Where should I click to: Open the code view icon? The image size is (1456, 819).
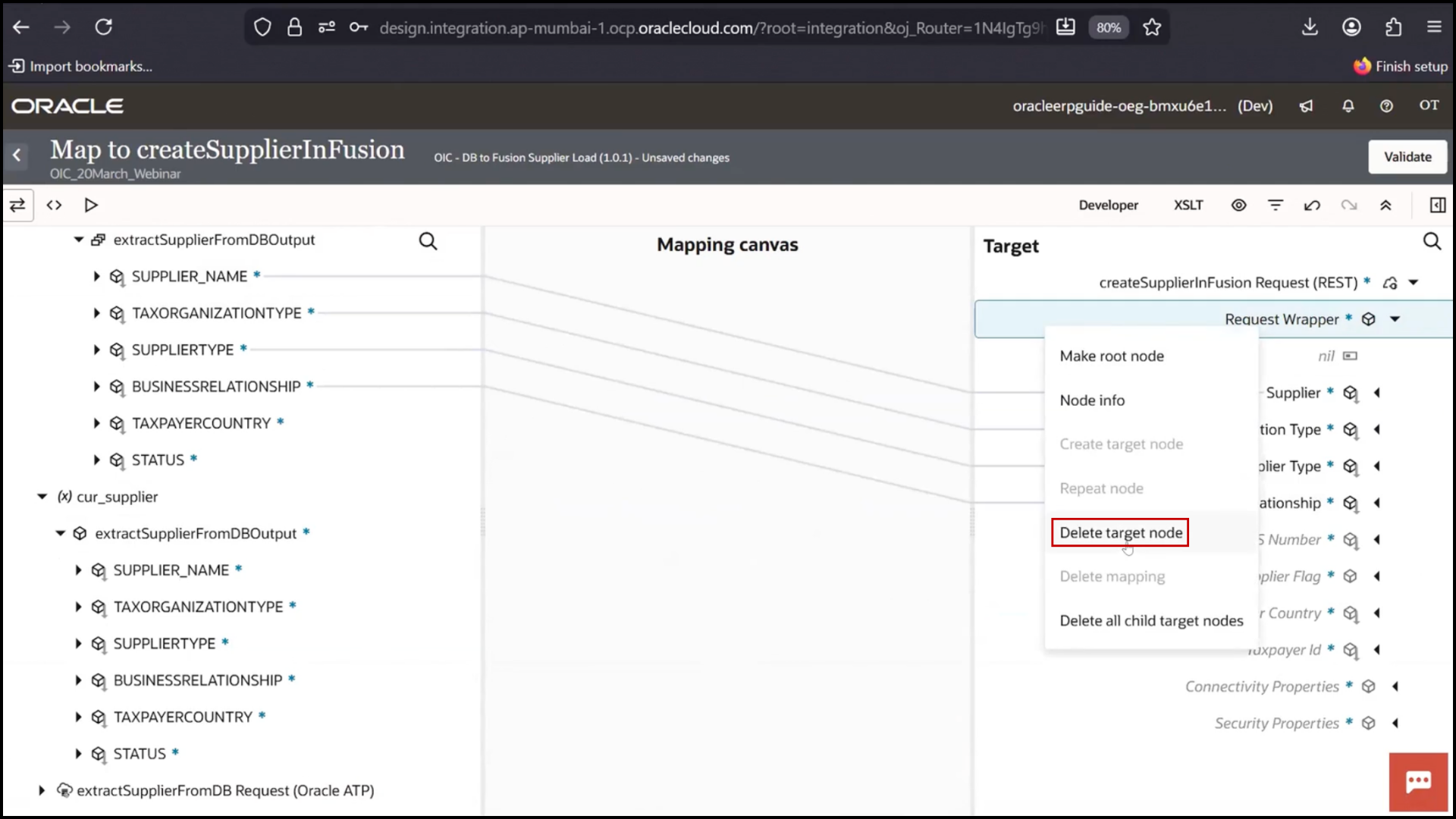(x=54, y=205)
